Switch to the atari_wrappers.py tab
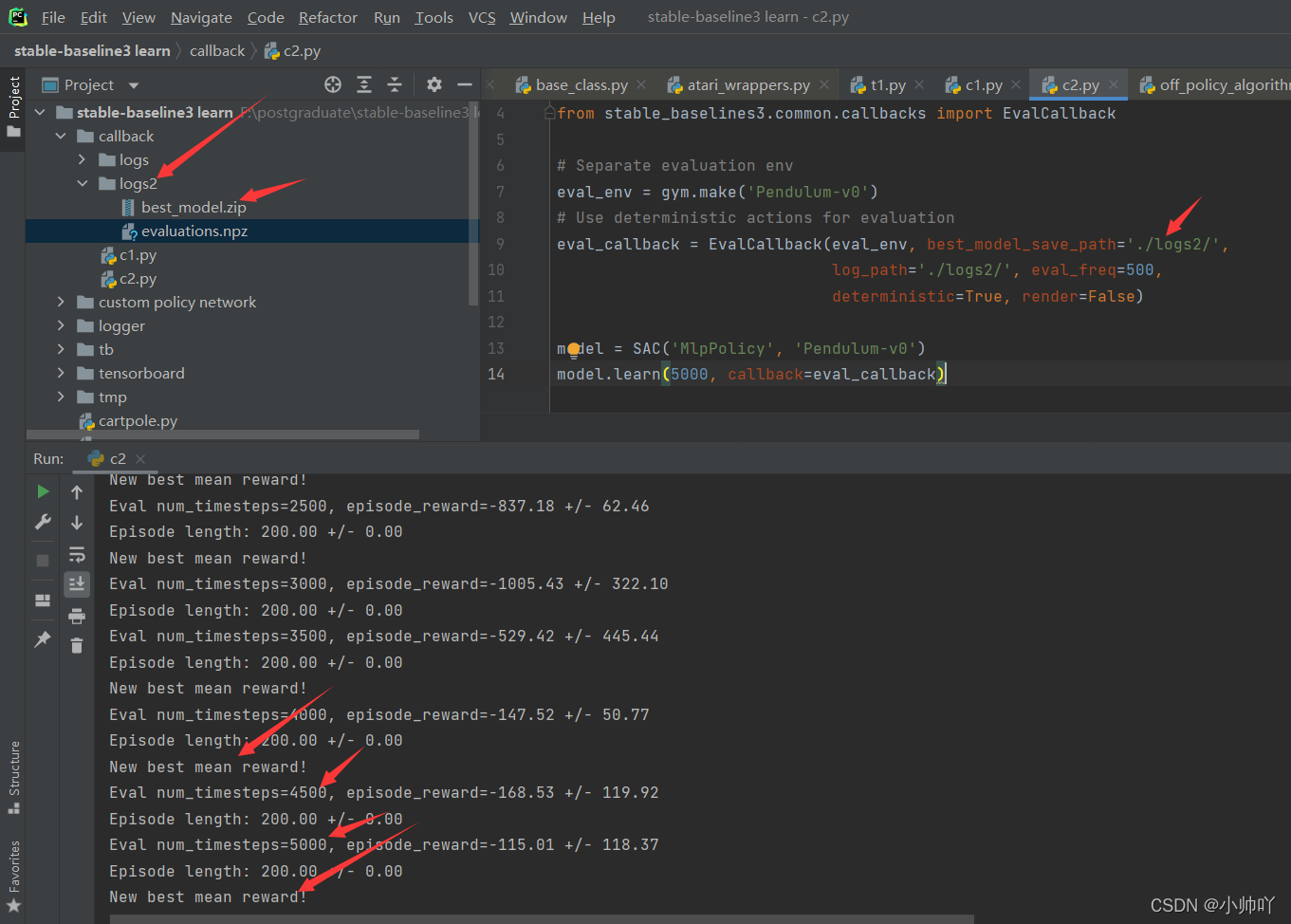Viewport: 1291px width, 924px height. click(x=747, y=83)
